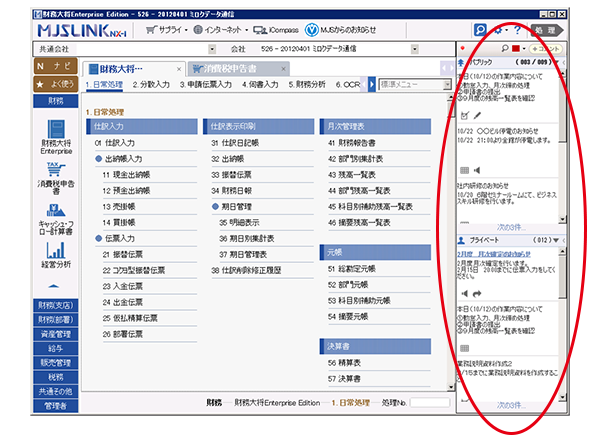The height and width of the screenshot is (440, 600).
Task: Open the 共通会社 dropdown
Action: 212,49
